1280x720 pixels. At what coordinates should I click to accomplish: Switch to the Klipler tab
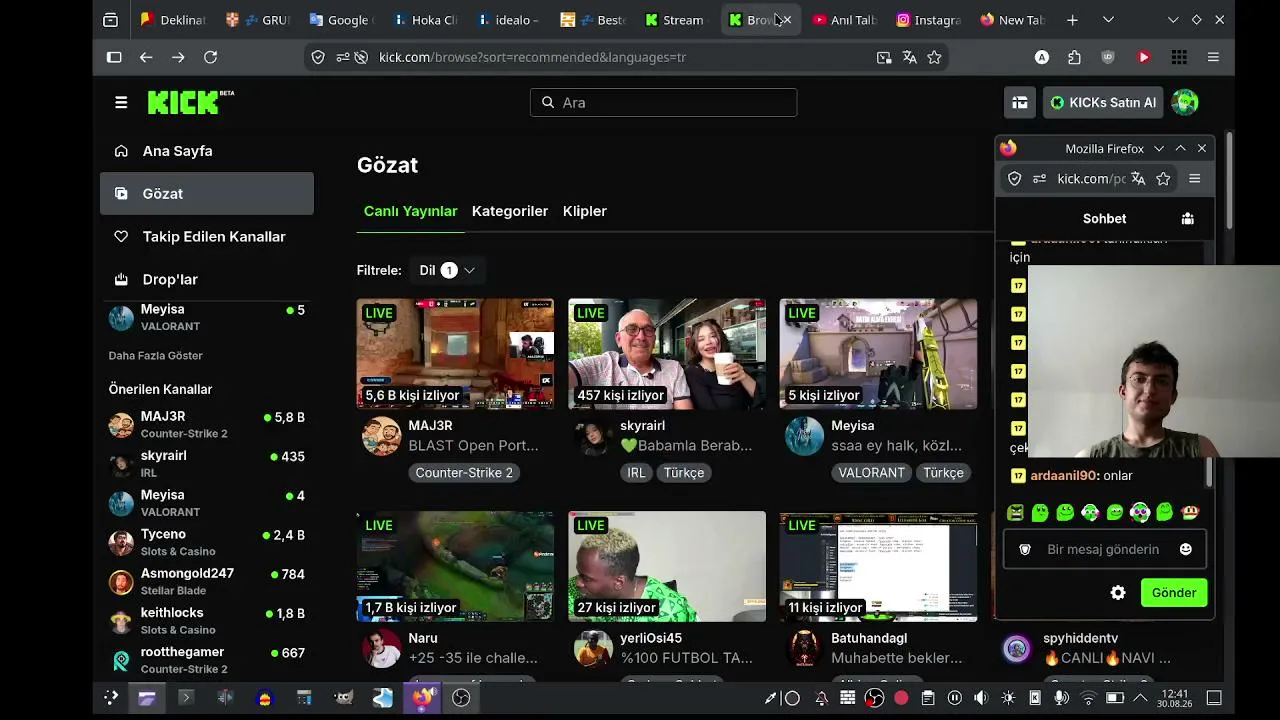585,211
